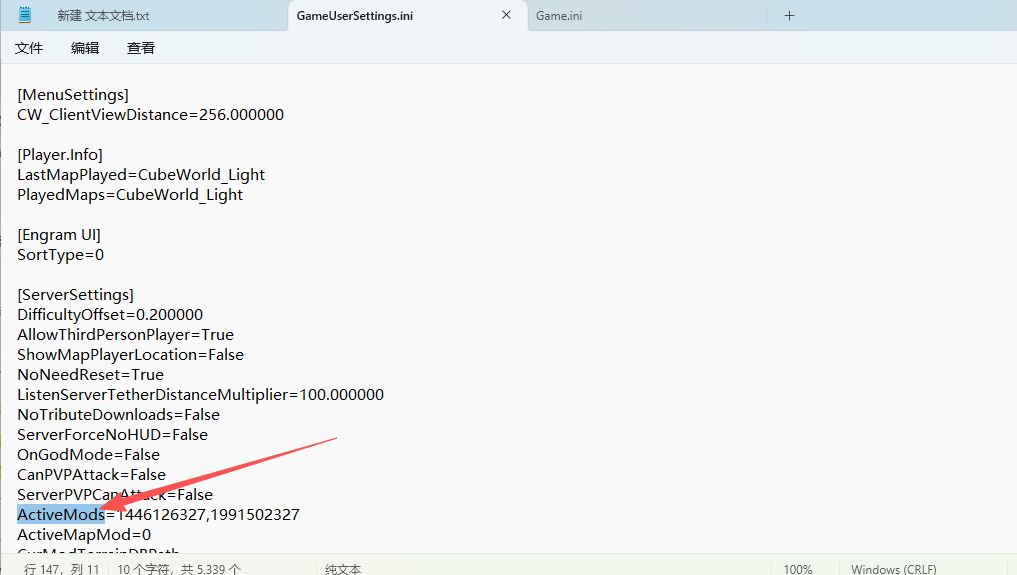Open the 编辑 menu
1017x575 pixels.
pos(85,48)
